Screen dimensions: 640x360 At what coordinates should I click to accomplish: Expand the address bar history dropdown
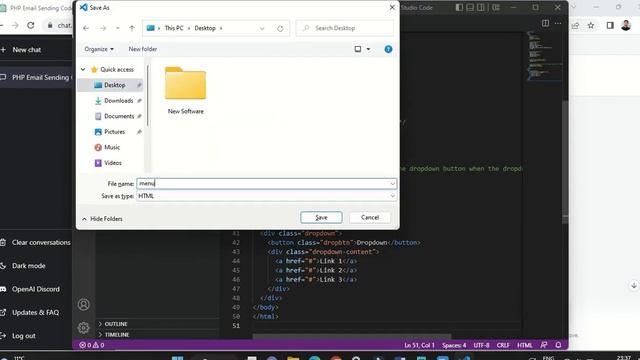[262, 28]
